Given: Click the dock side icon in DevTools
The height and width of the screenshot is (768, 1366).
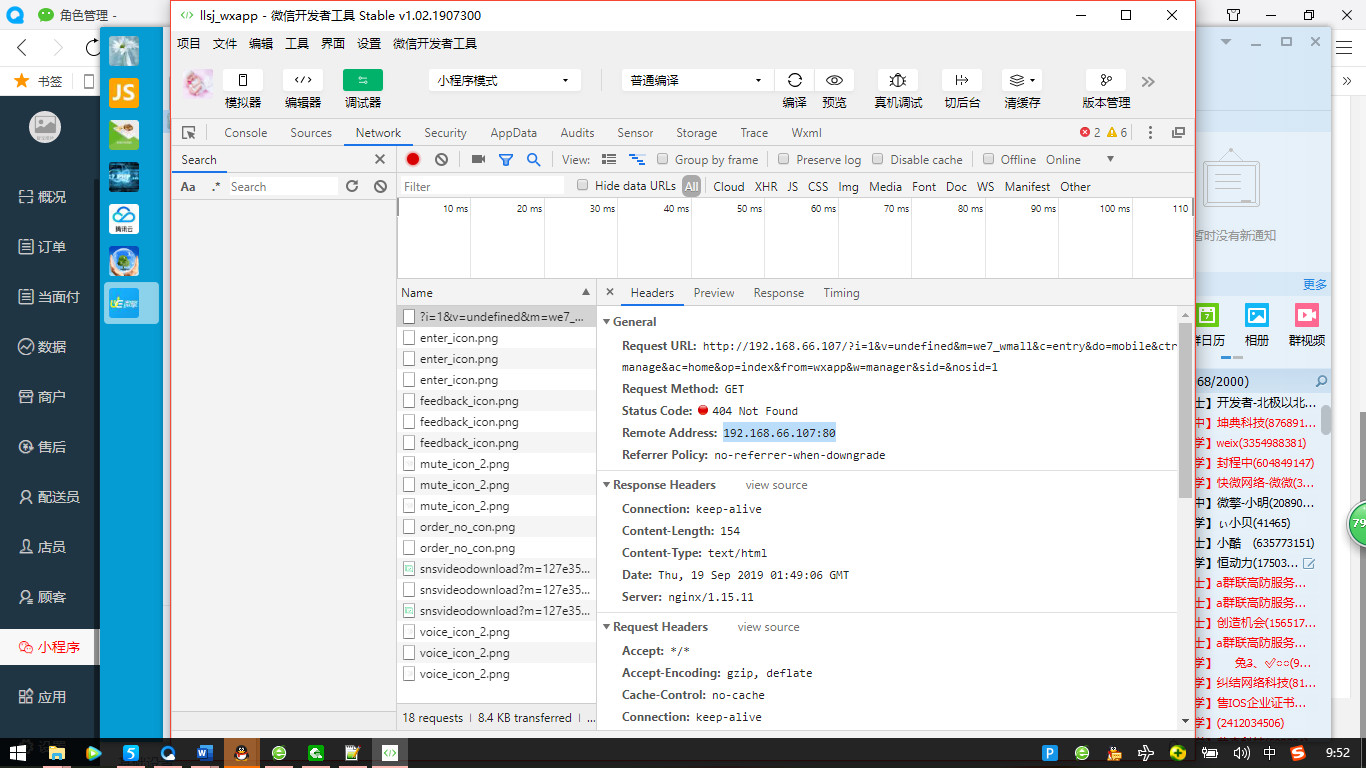Looking at the screenshot, I should tap(1179, 133).
